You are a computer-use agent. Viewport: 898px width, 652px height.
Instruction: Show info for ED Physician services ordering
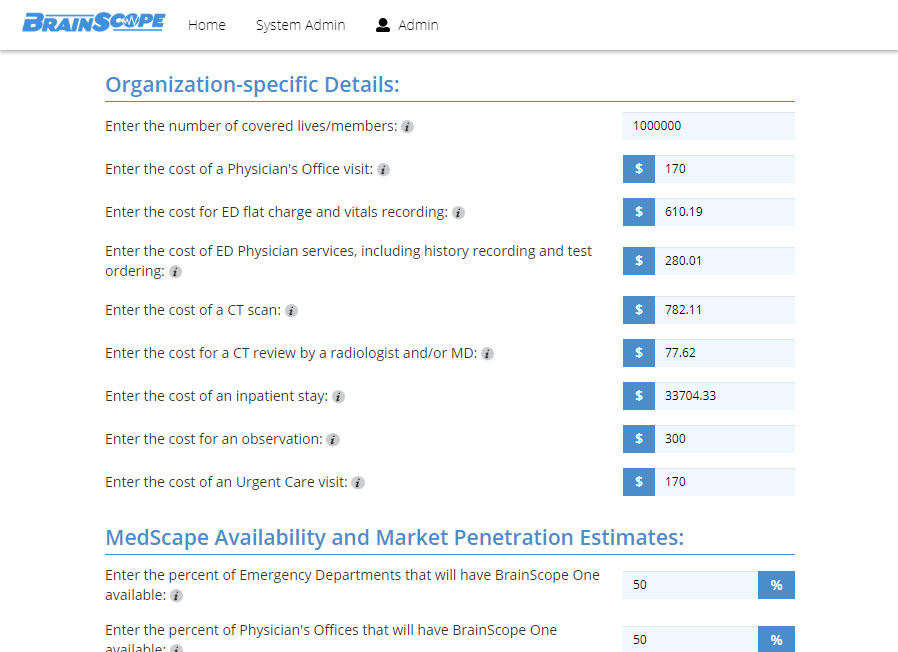[x=175, y=272]
